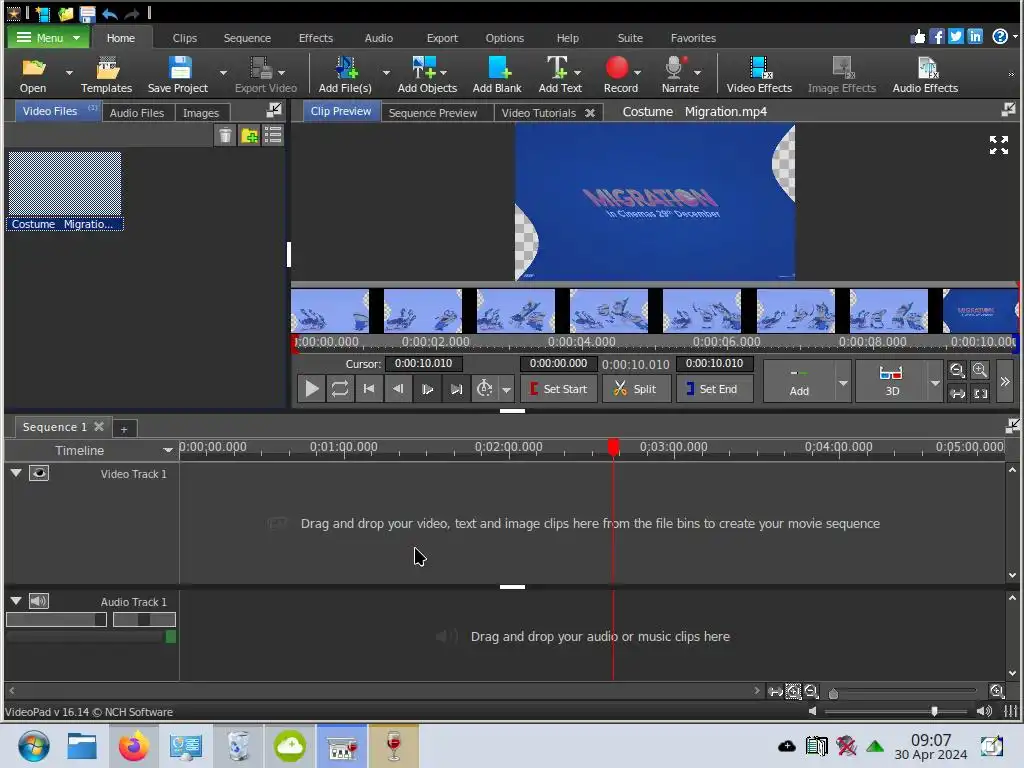This screenshot has height=768, width=1024.
Task: Collapse Video Track 1
Action: point(16,473)
